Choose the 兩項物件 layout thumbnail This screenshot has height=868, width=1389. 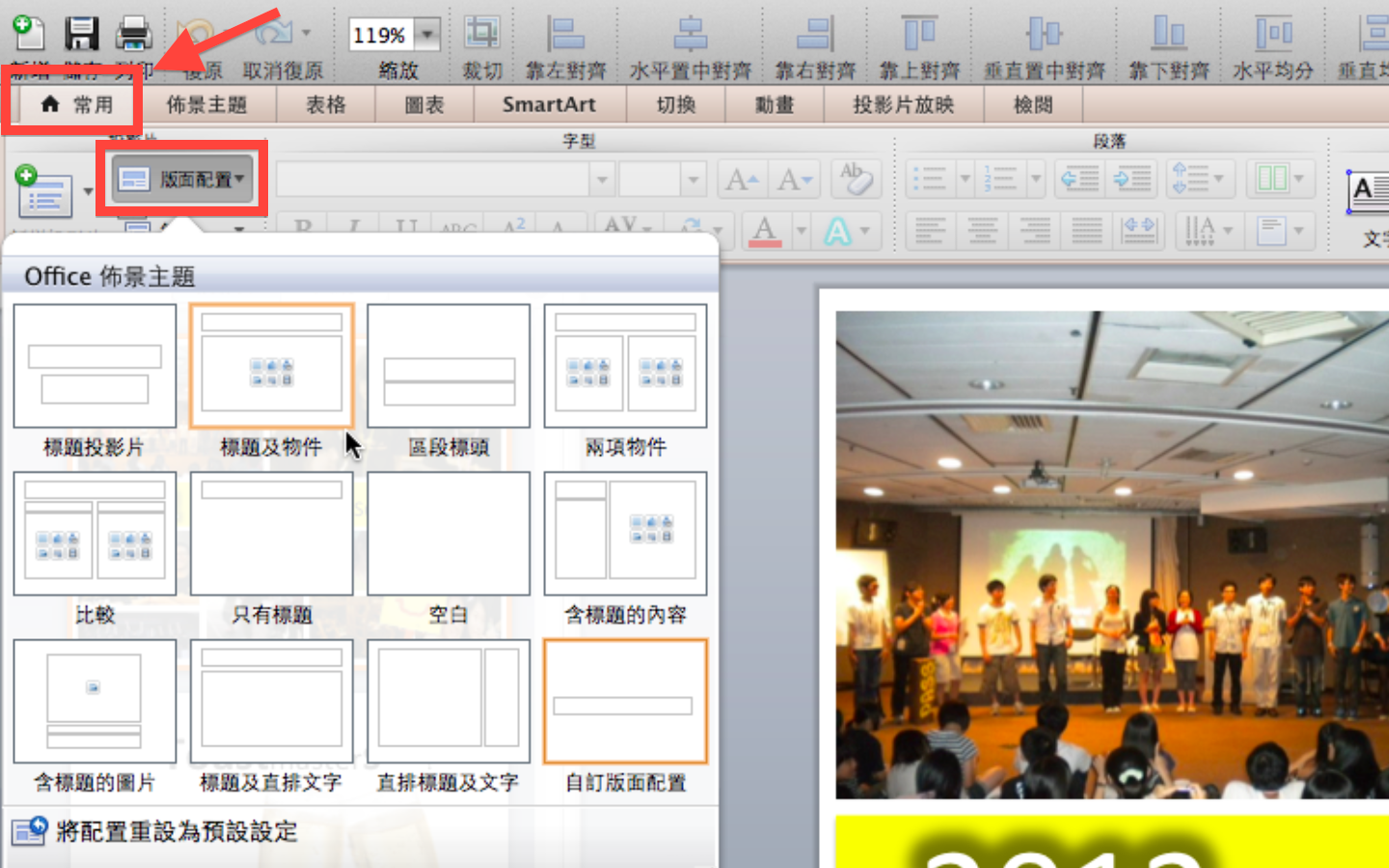[x=625, y=366]
